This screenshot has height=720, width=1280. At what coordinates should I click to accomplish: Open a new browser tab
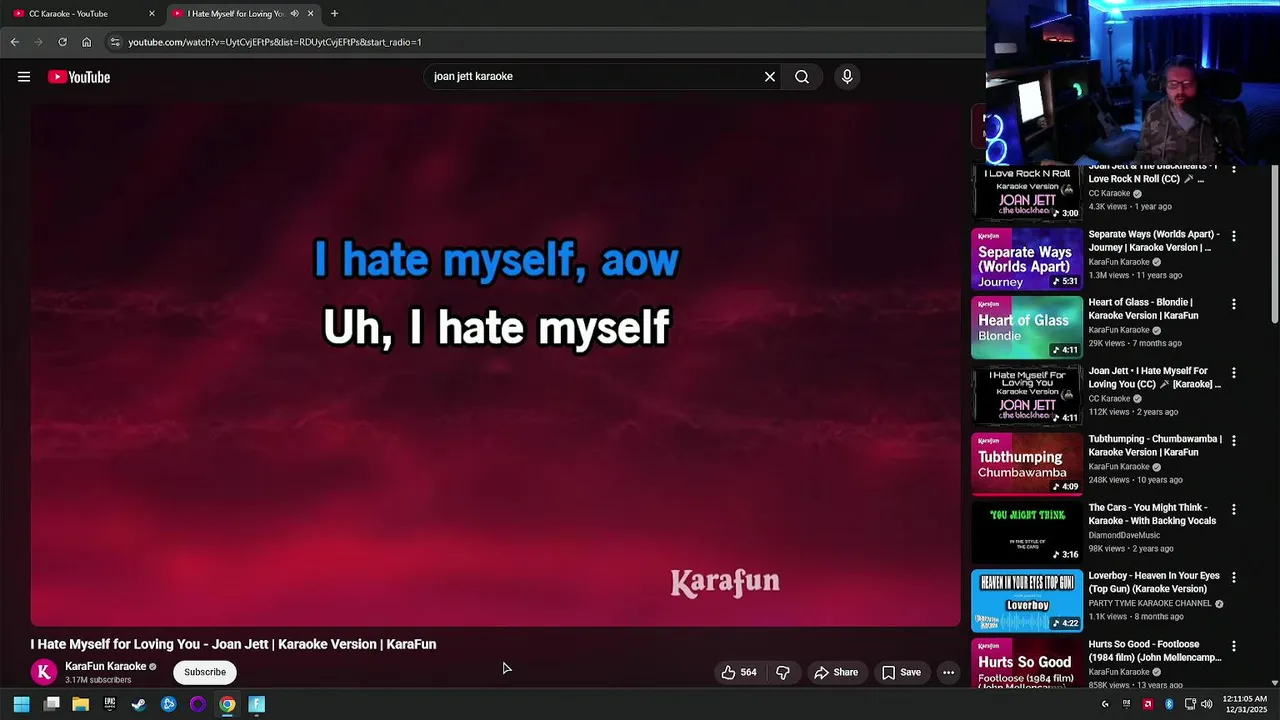[334, 14]
